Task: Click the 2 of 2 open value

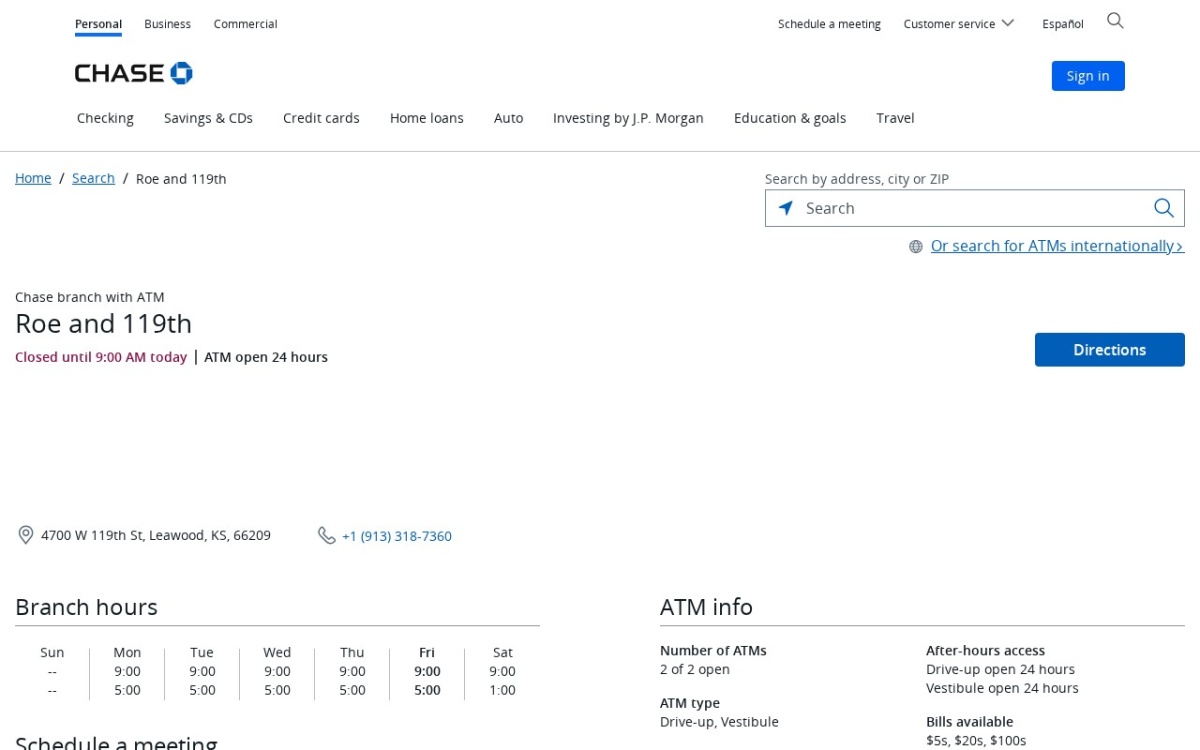Action: (x=695, y=669)
